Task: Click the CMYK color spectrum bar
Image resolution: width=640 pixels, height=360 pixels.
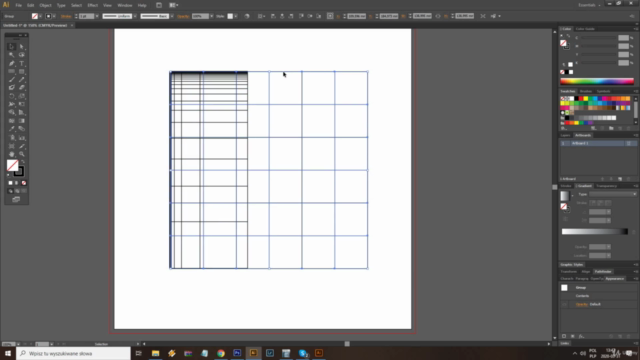Action: [x=597, y=81]
